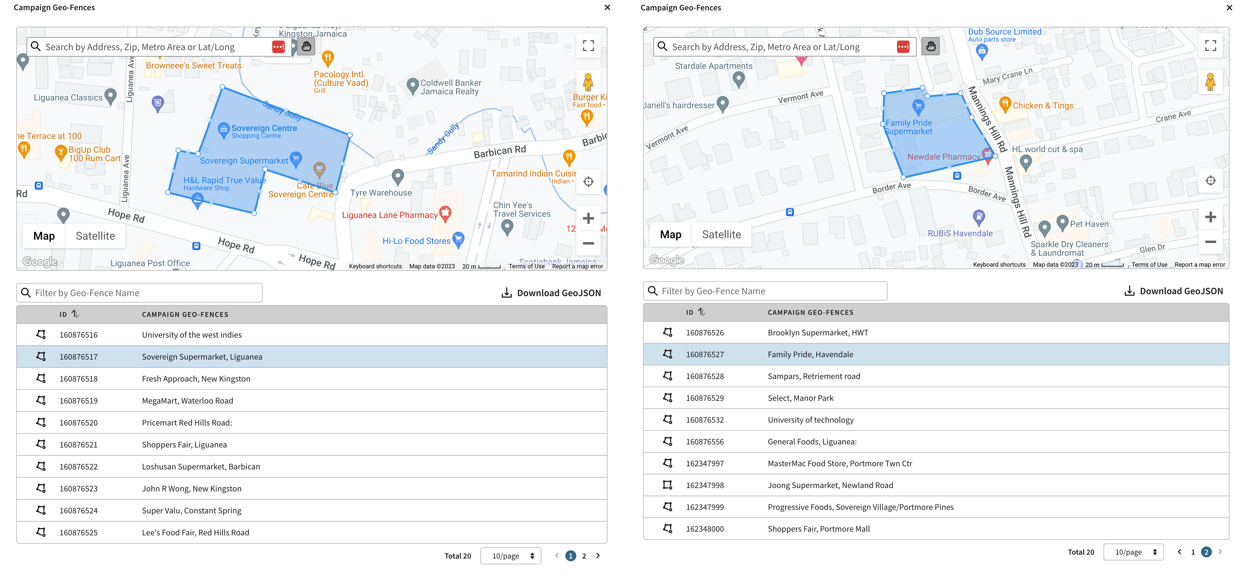Report a map error on left map
This screenshot has height=574, width=1246.
(x=577, y=266)
